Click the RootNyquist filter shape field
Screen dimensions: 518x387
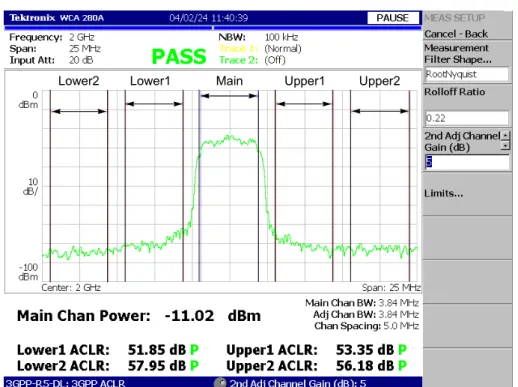click(467, 74)
